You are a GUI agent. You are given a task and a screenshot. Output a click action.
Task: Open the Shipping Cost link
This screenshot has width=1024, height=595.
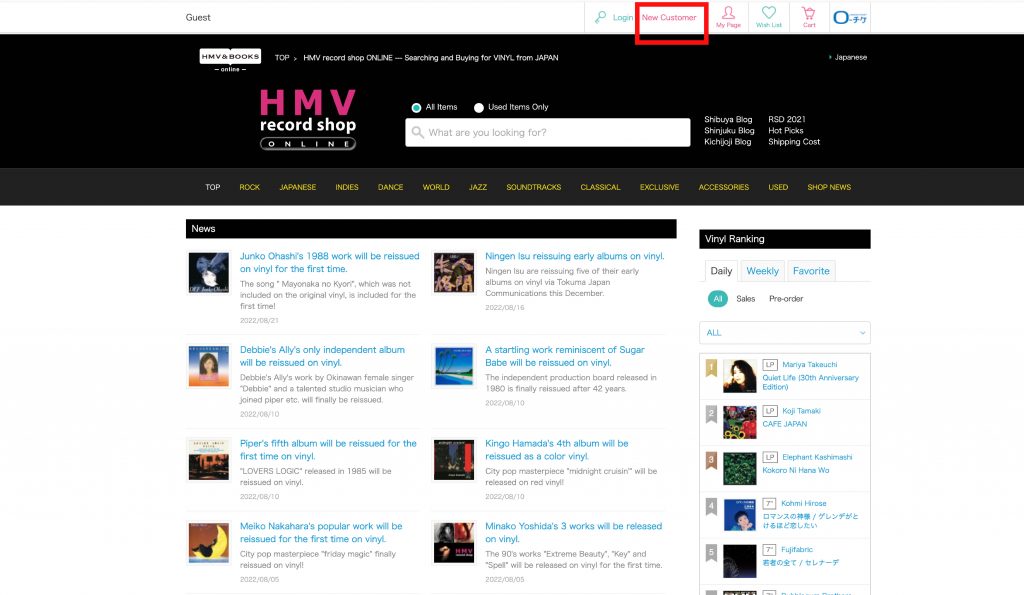coord(794,142)
